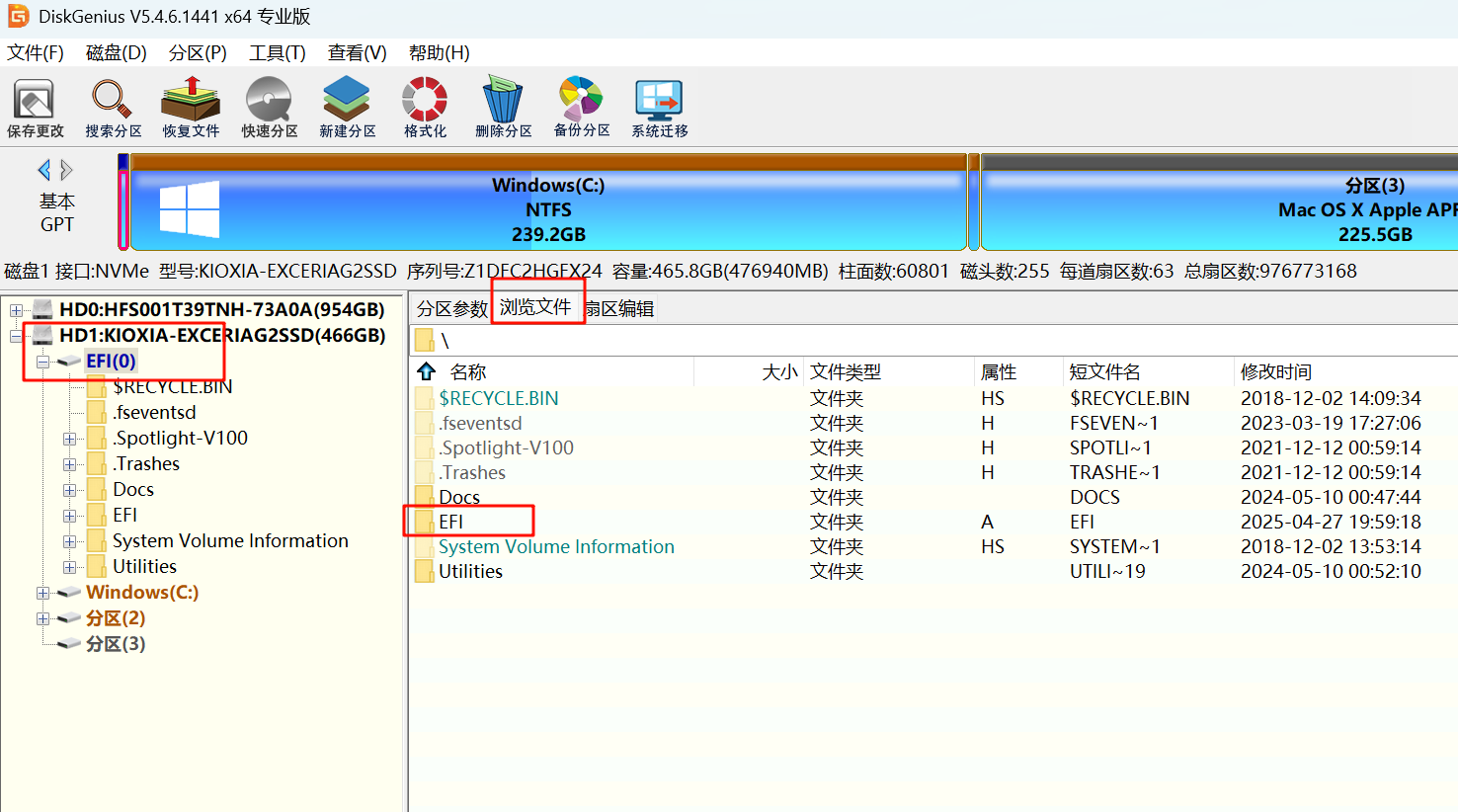Select the .fseventsd folder in the tree
This screenshot has height=812, width=1458.
[154, 413]
